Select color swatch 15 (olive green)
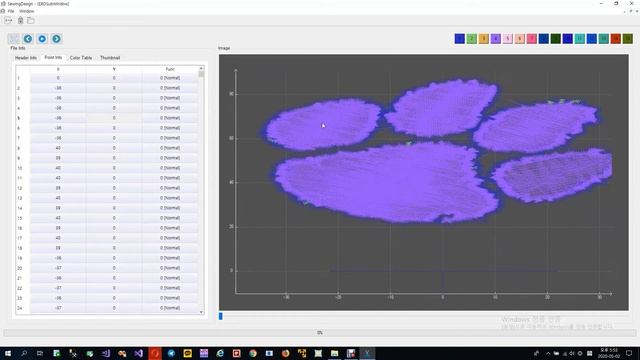The width and height of the screenshot is (640, 360). 628,39
